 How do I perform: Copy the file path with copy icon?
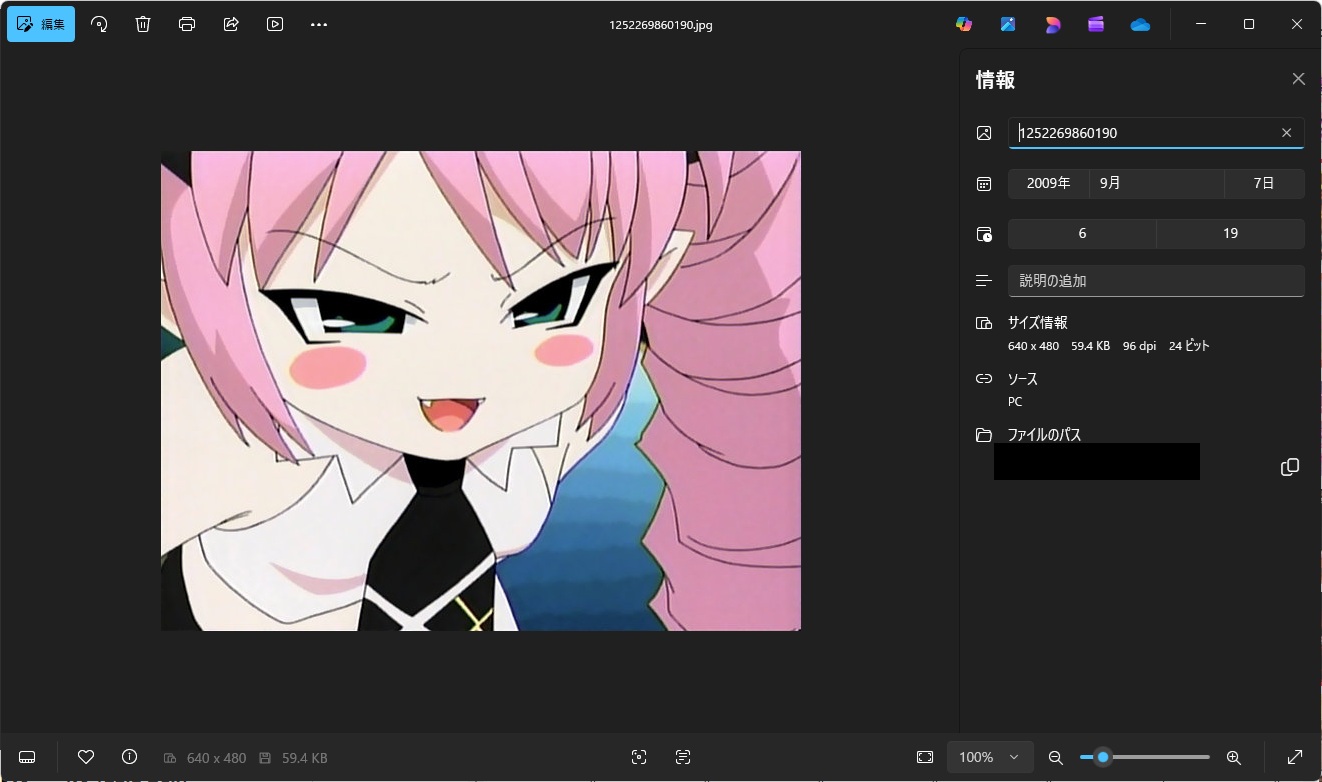point(1290,467)
